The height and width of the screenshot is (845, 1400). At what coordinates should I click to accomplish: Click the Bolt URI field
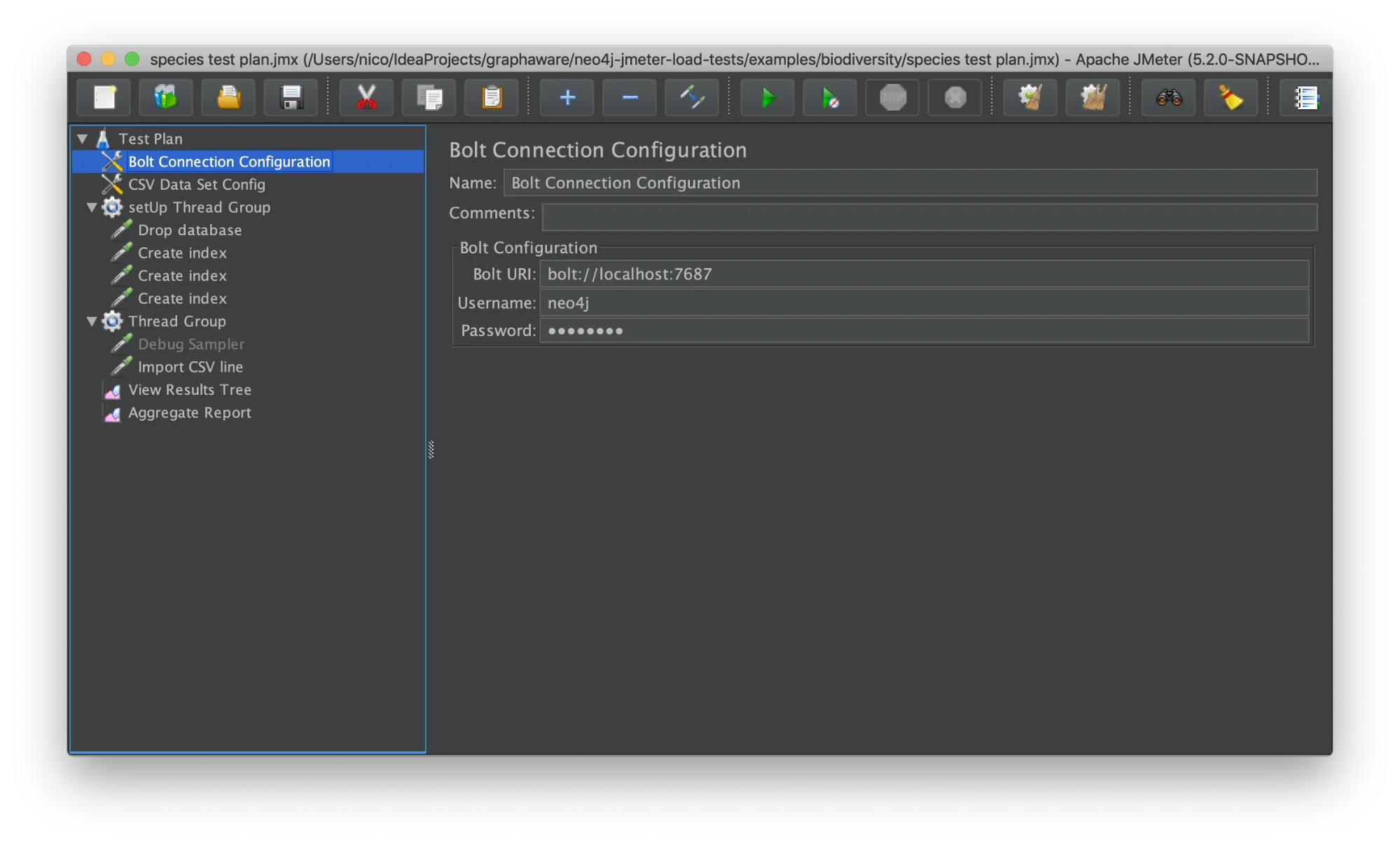(x=924, y=274)
